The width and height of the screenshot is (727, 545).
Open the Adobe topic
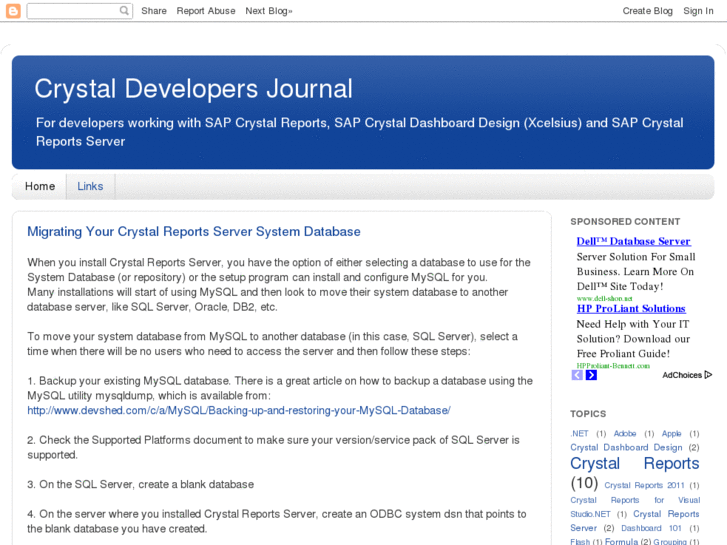(625, 433)
